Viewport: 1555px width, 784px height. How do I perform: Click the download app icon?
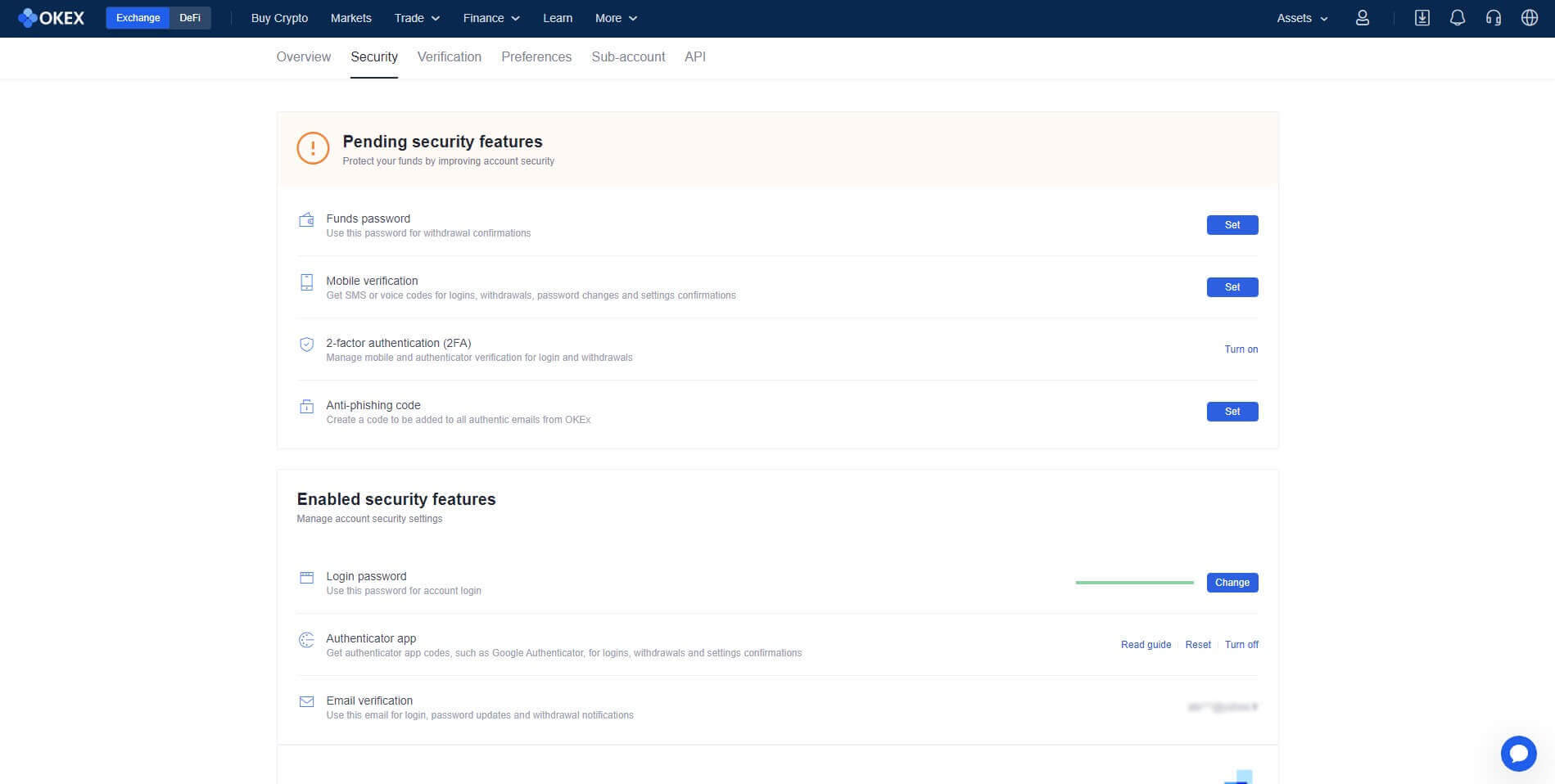[x=1422, y=18]
